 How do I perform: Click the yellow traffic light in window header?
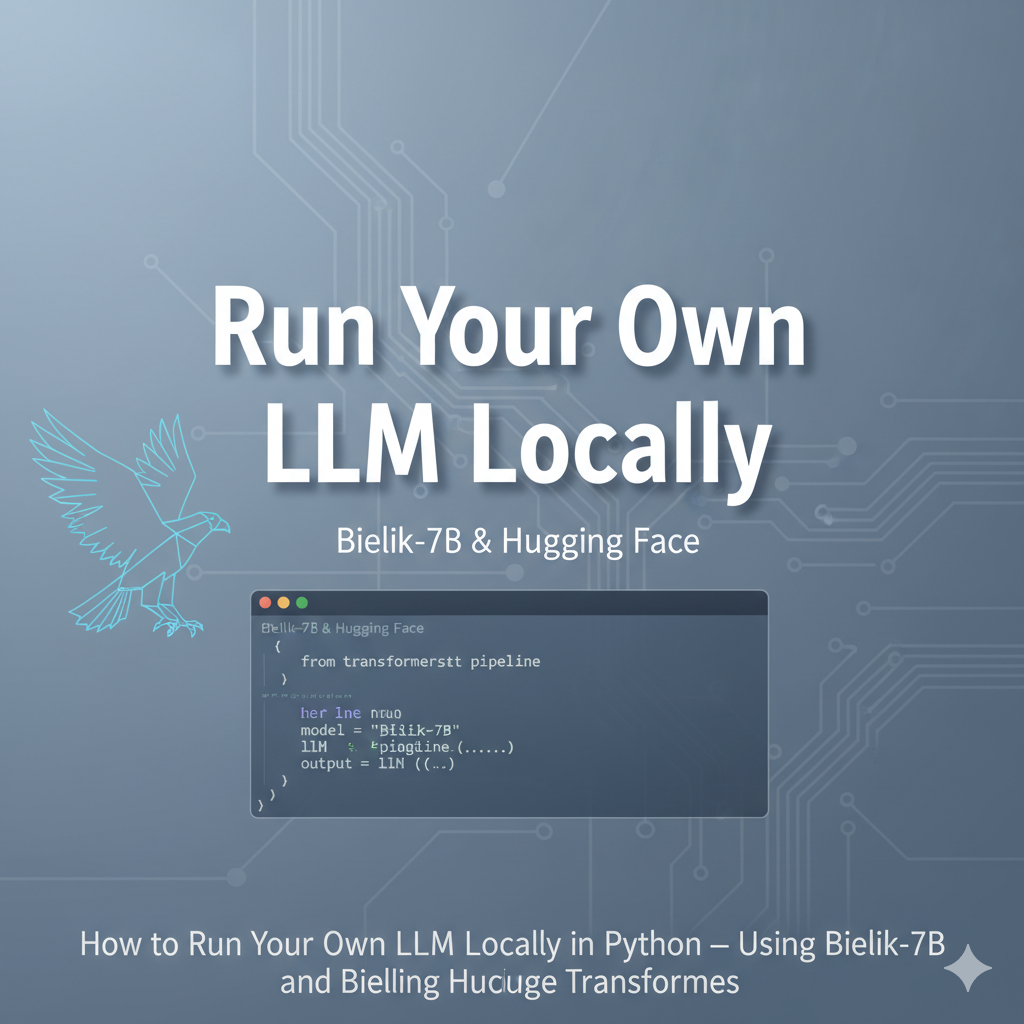(x=283, y=601)
